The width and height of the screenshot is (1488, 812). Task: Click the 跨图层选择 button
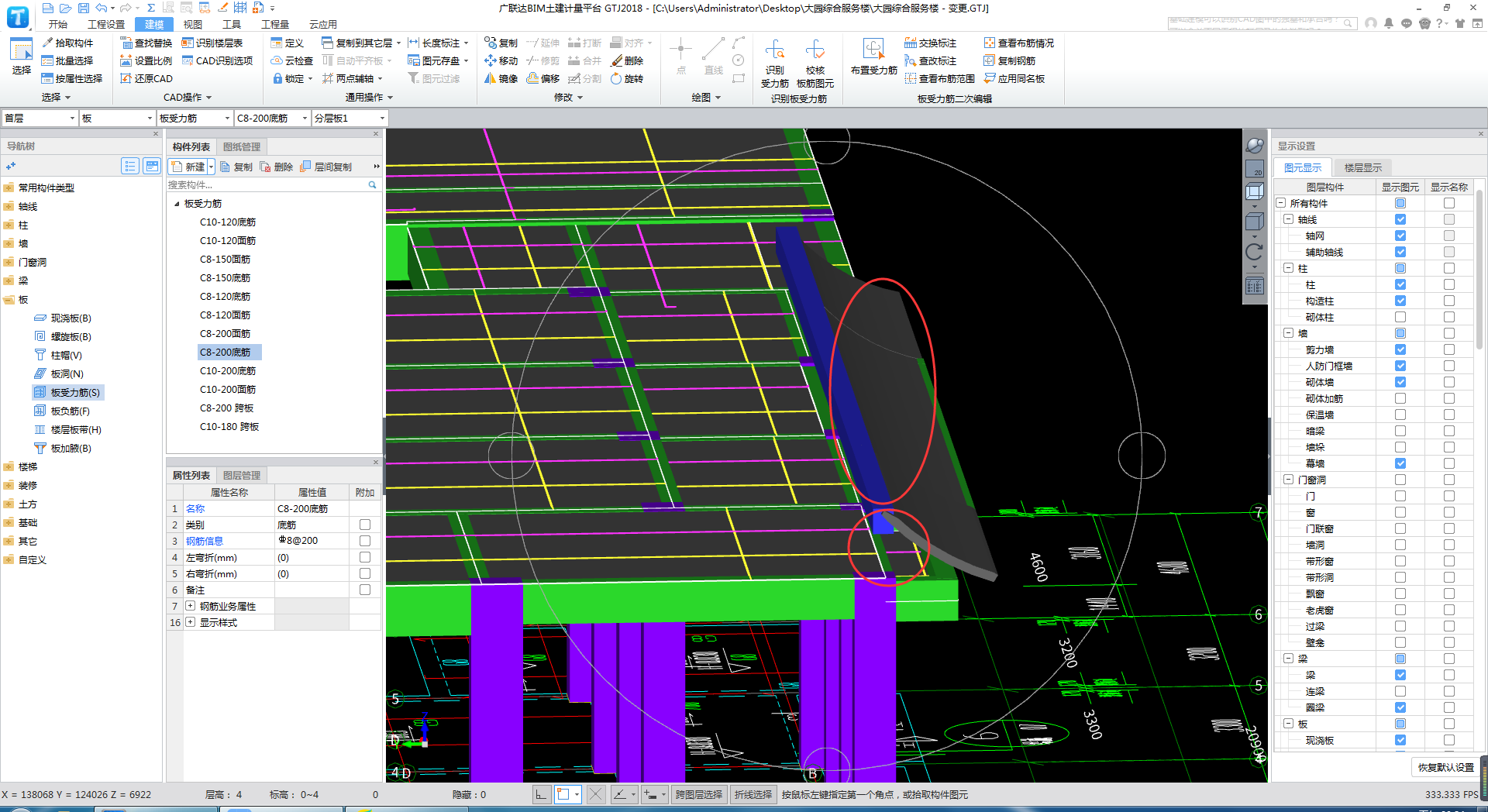coord(697,794)
